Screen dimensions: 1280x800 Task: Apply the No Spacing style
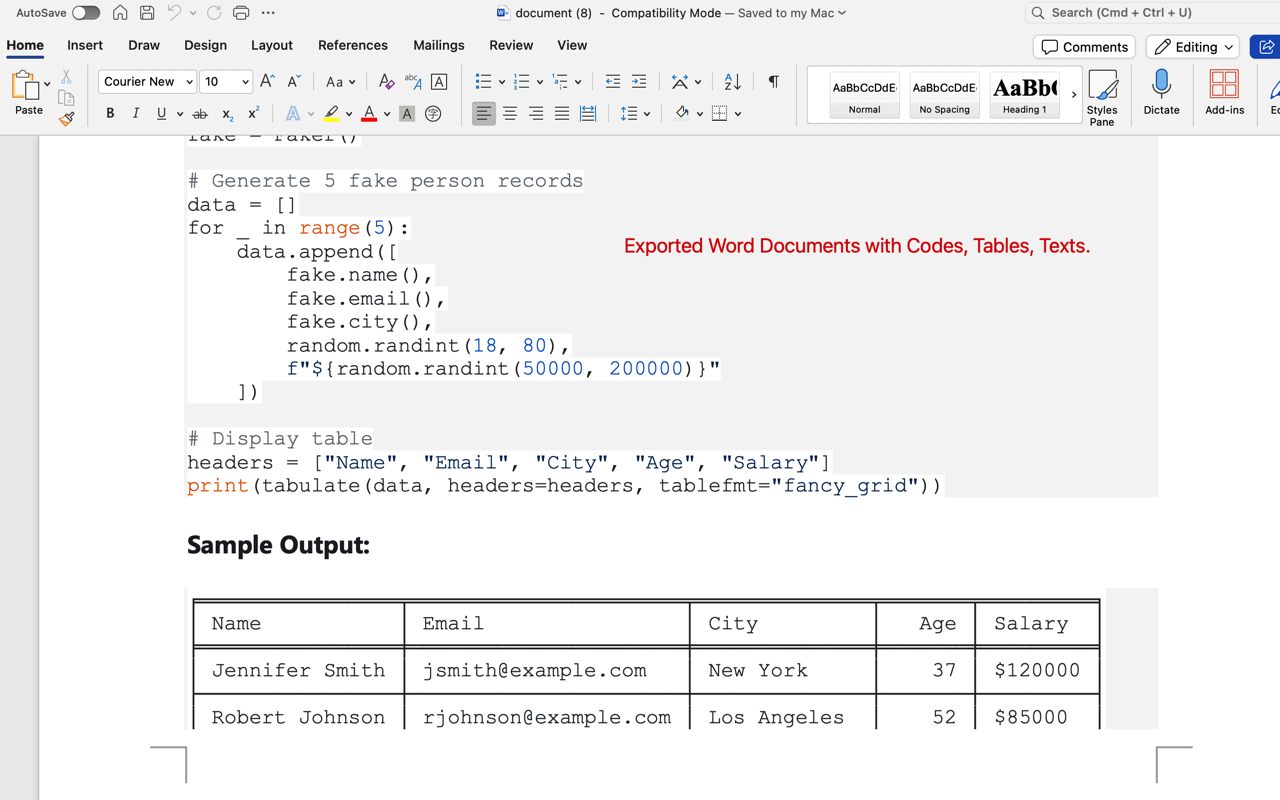(x=945, y=95)
